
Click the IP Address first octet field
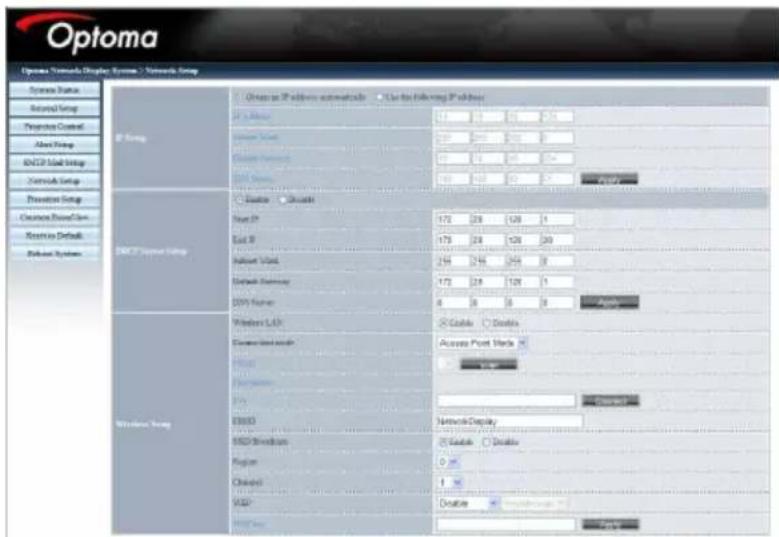pos(453,117)
